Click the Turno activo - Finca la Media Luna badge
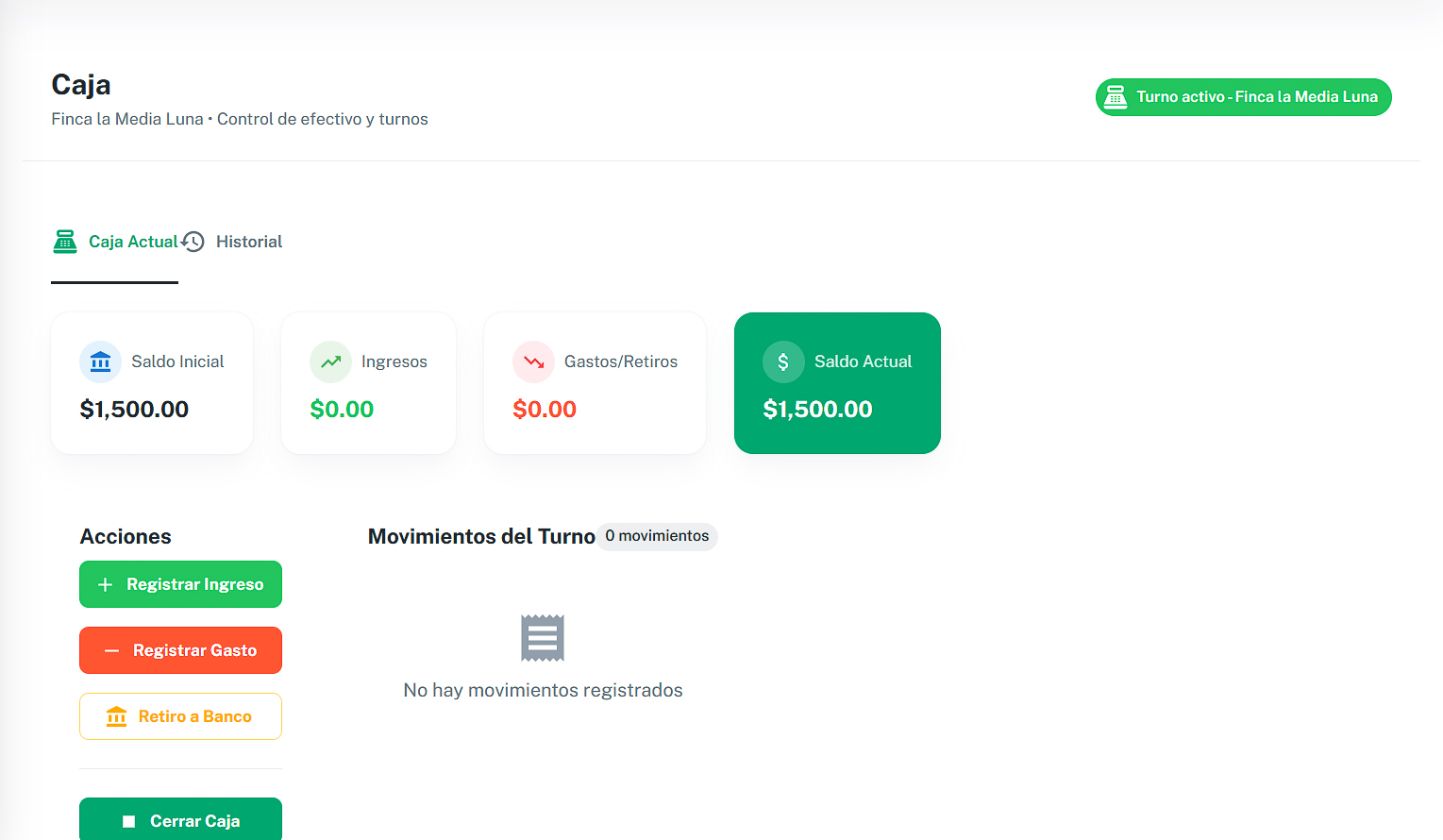This screenshot has height=840, width=1443. click(x=1243, y=96)
